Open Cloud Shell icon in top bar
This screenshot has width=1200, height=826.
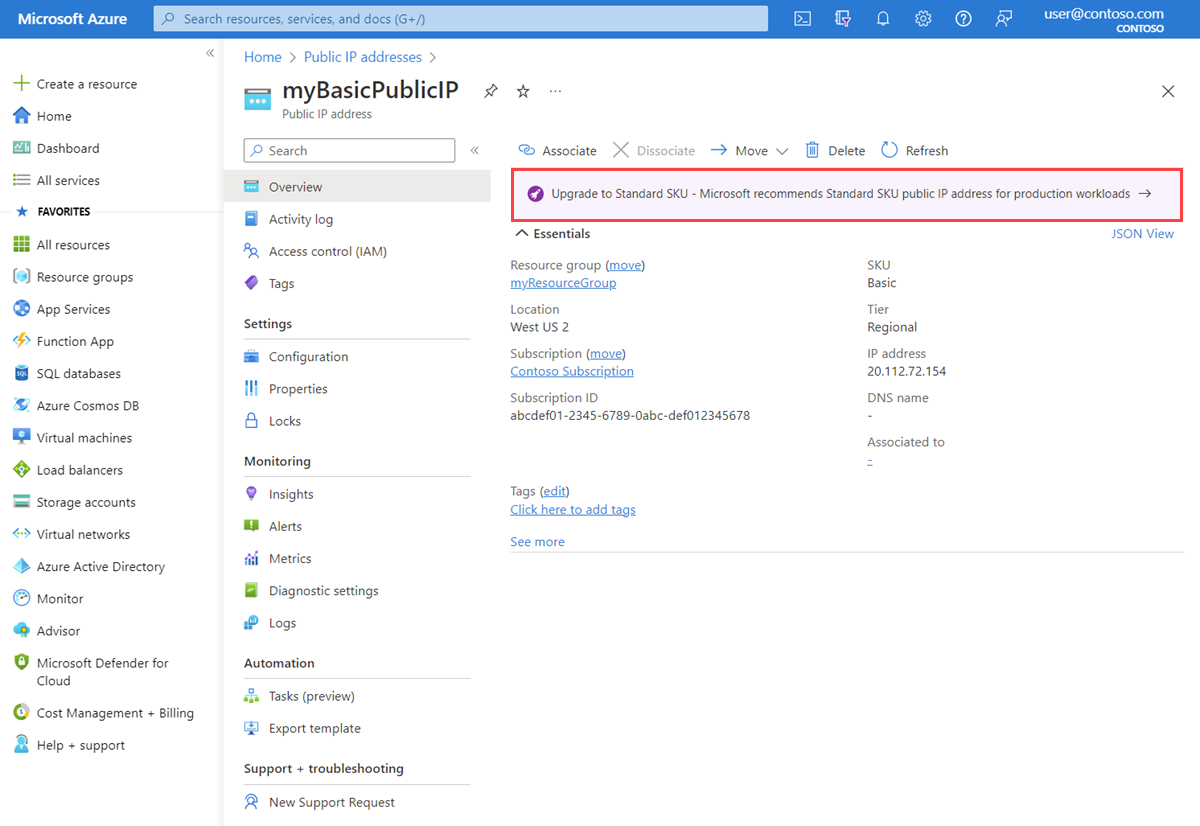(802, 19)
